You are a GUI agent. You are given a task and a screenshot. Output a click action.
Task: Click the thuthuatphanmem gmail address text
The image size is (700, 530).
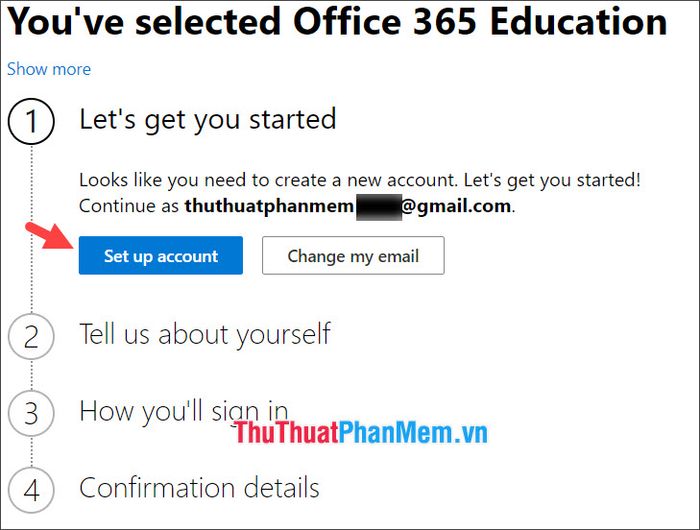[348, 206]
